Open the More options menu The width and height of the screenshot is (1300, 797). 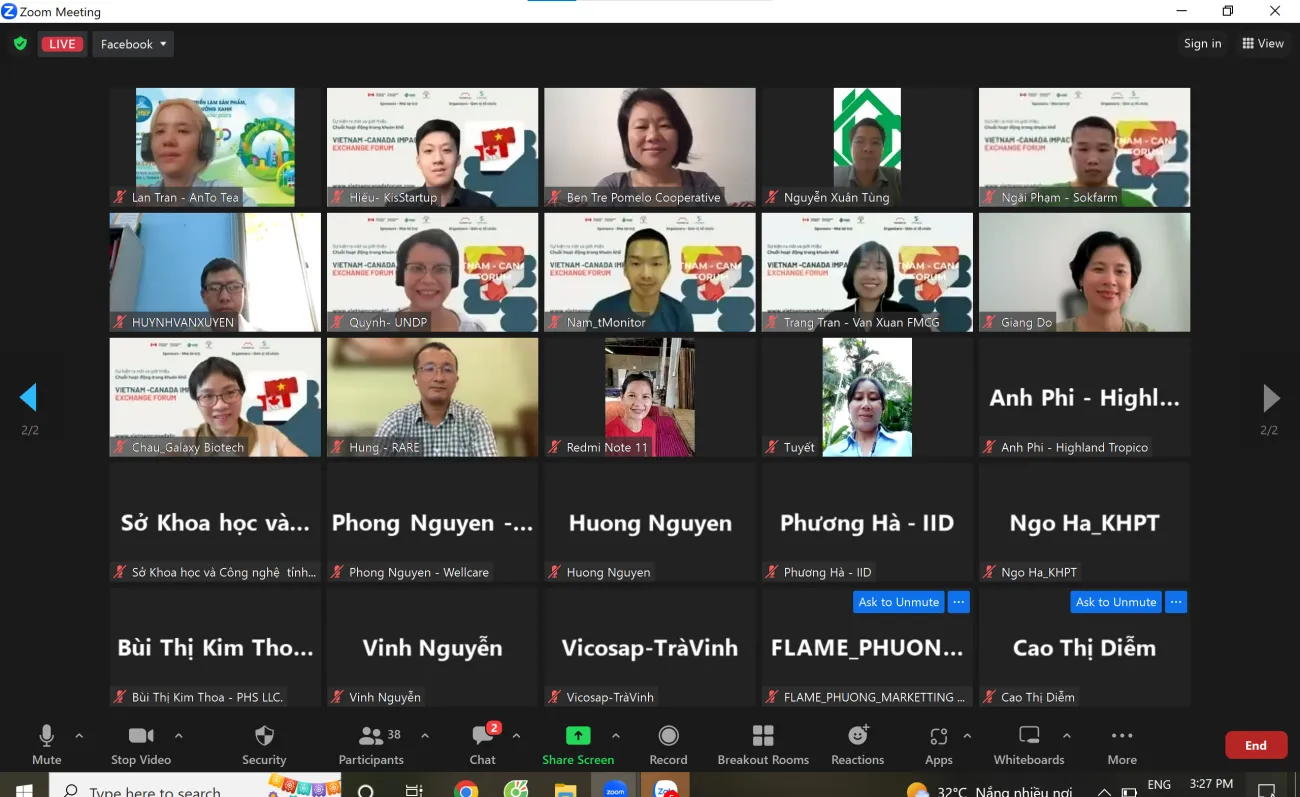pos(1122,745)
